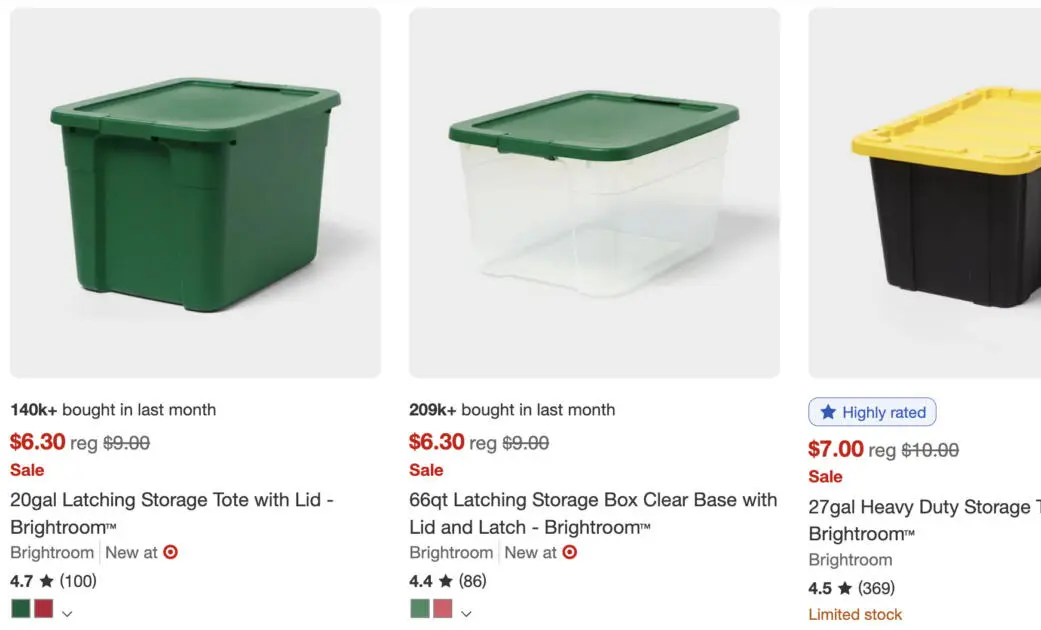Choose the green swatch for 66qt storage box
This screenshot has width=1041, height=630.
click(x=420, y=609)
